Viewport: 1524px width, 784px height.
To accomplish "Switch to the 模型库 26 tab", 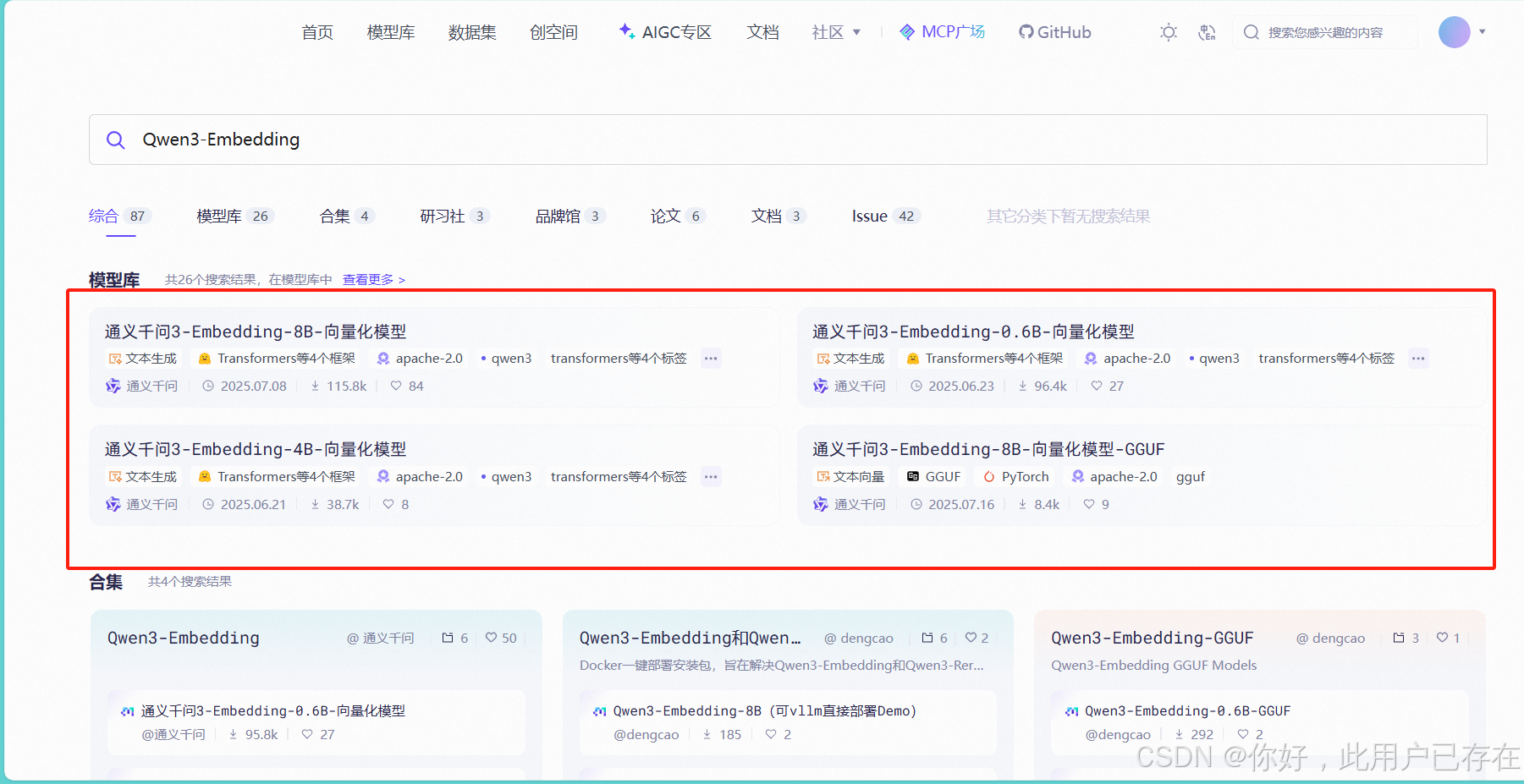I will coord(235,216).
